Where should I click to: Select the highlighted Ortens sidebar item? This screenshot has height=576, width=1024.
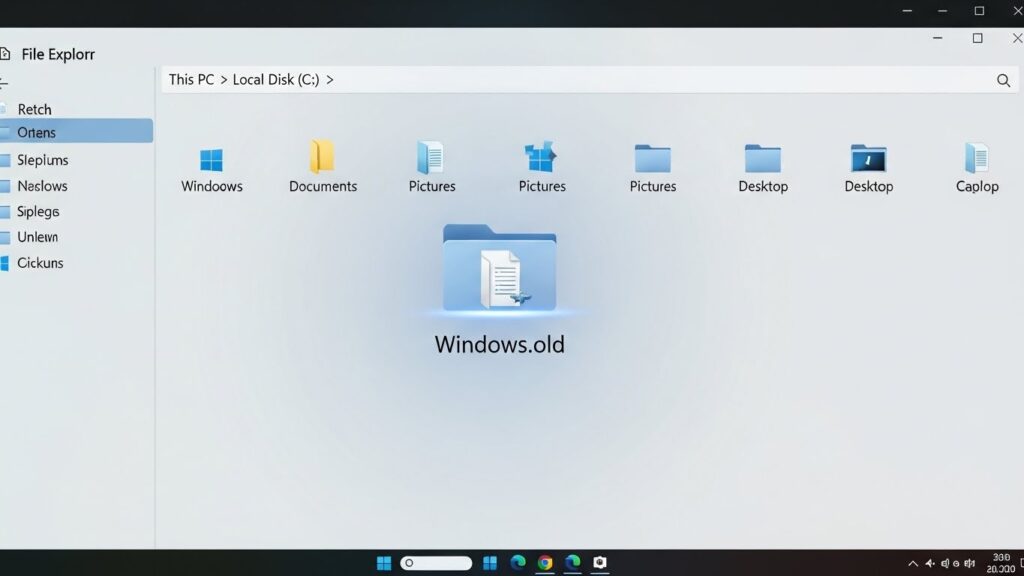coord(36,132)
